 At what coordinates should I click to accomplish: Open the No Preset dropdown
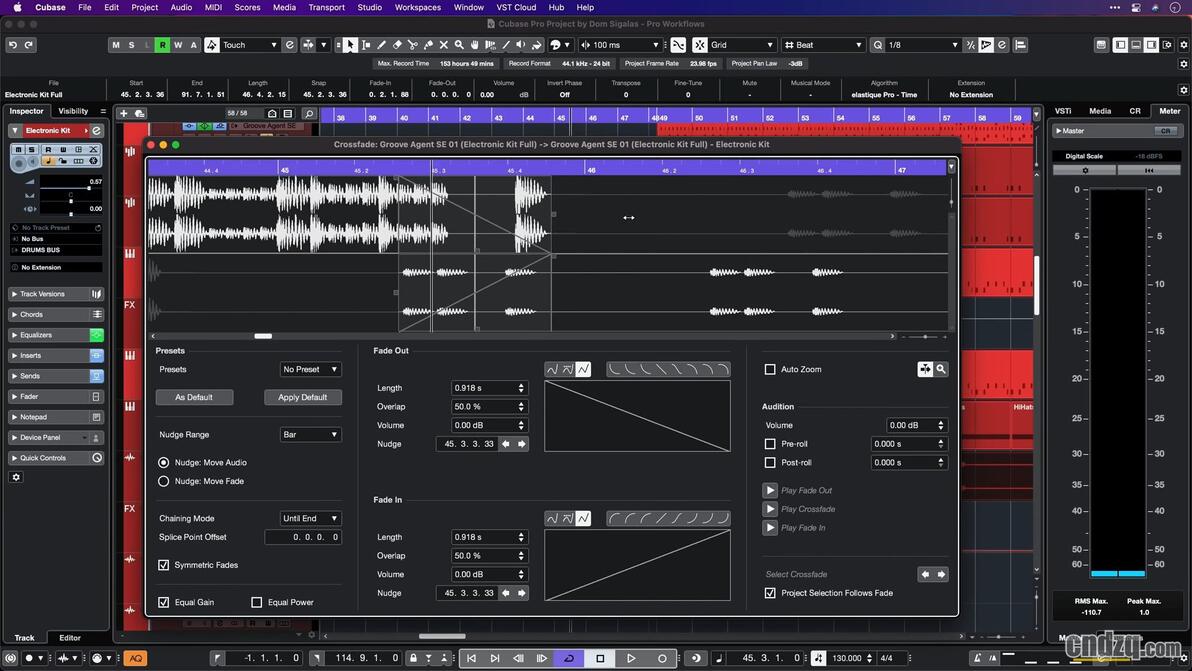click(310, 369)
